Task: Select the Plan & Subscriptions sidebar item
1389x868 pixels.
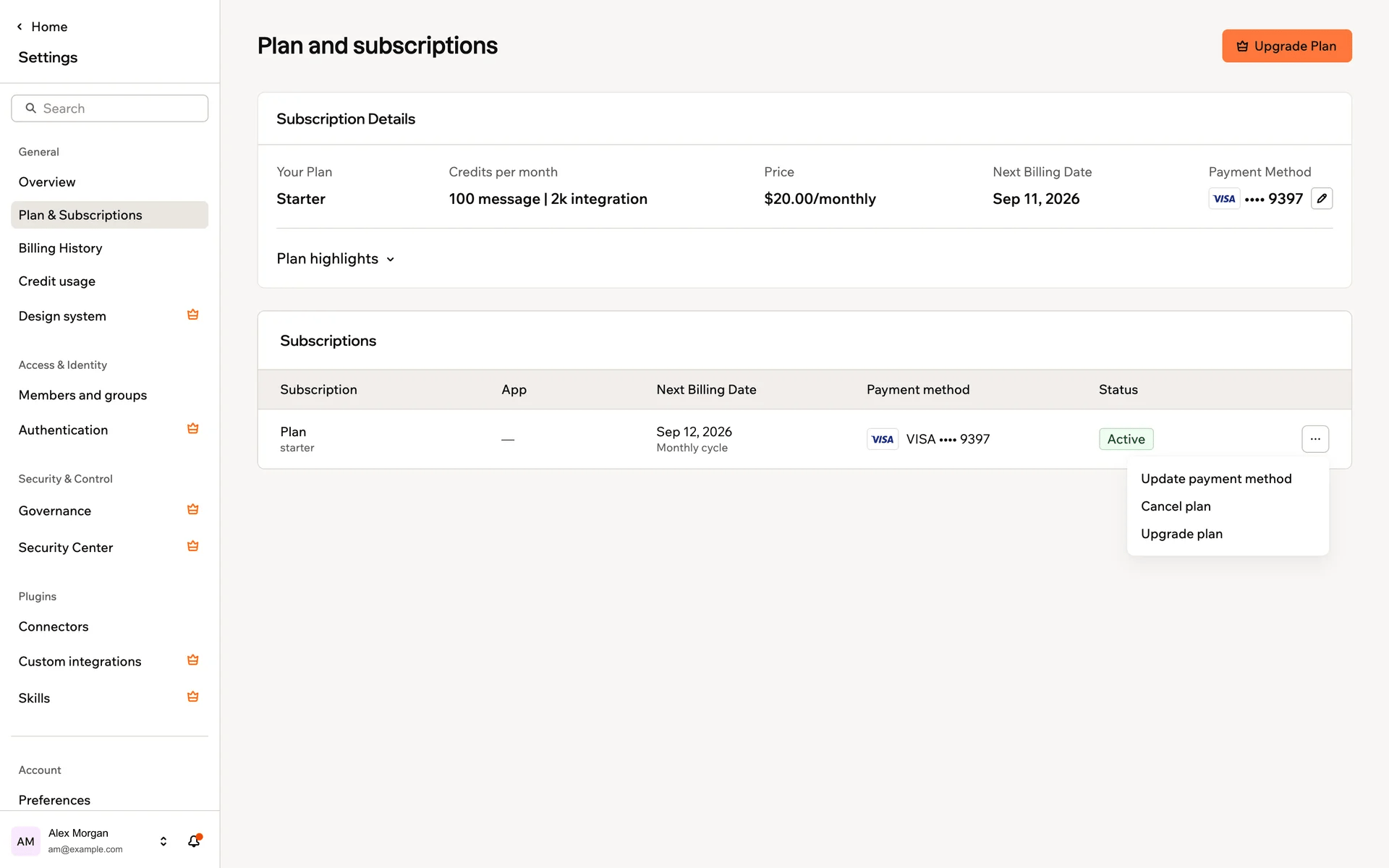Action: (x=109, y=215)
